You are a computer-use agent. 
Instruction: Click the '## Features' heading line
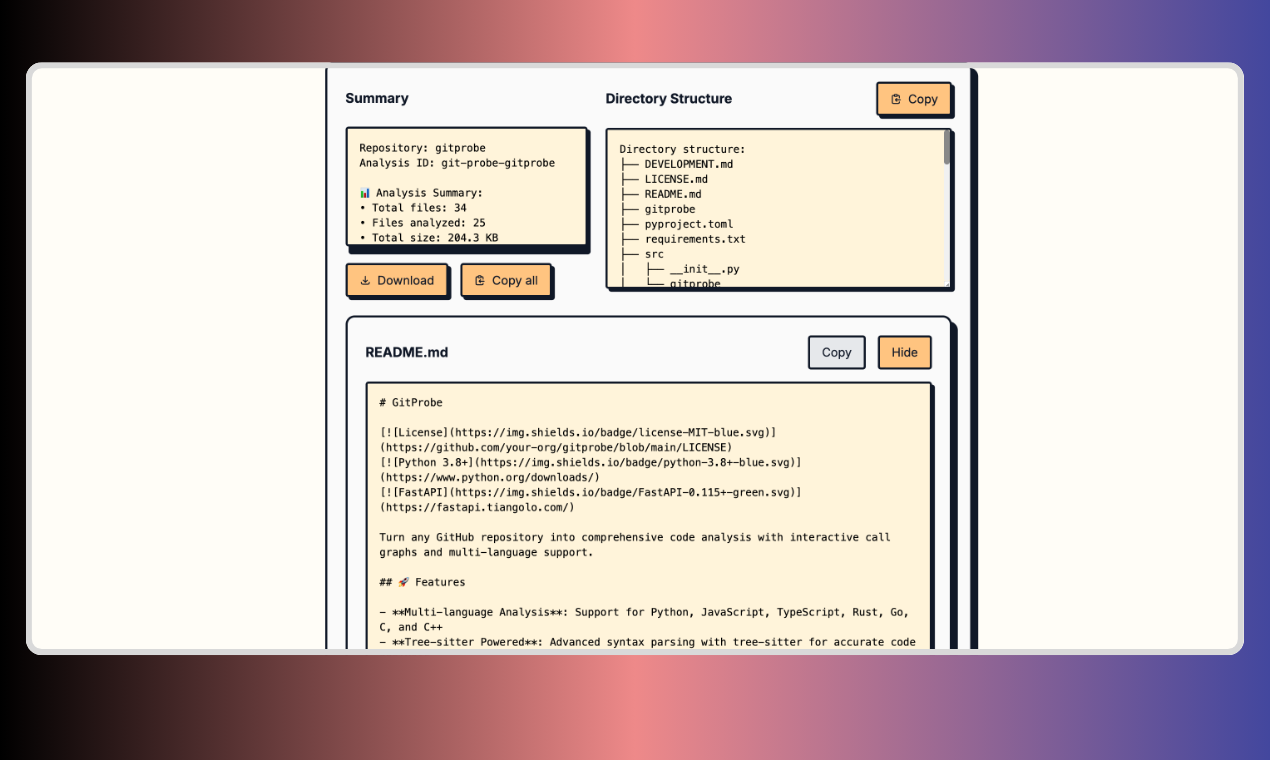tap(422, 583)
